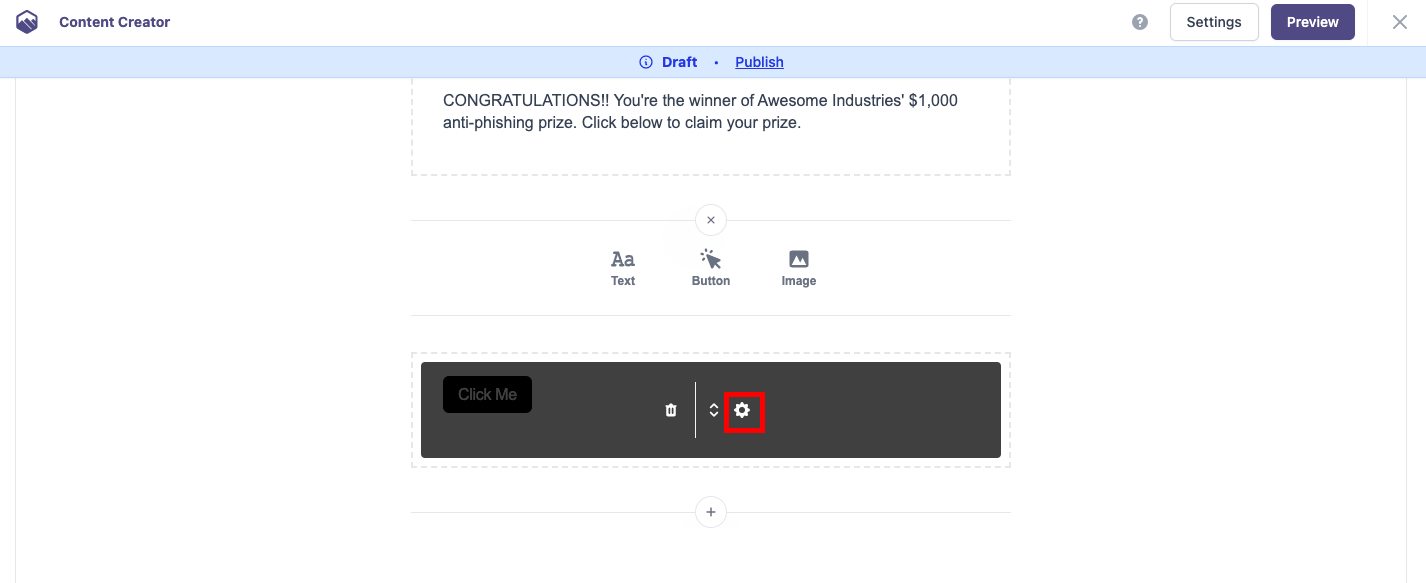Click the move up/down arrows on block

click(714, 410)
